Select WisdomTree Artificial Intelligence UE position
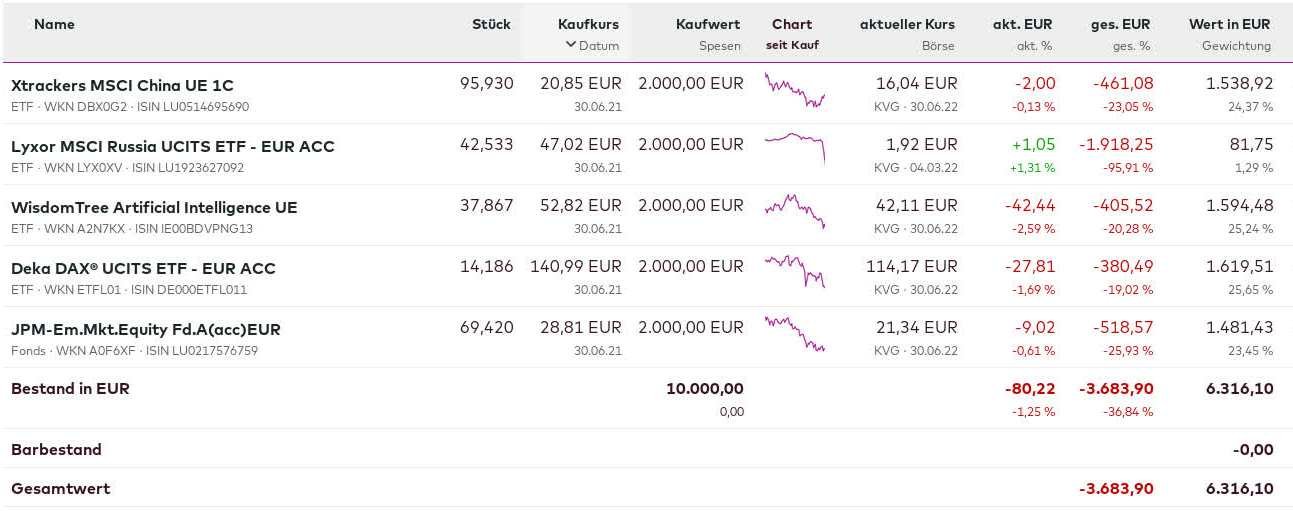The image size is (1293, 511). 154,207
